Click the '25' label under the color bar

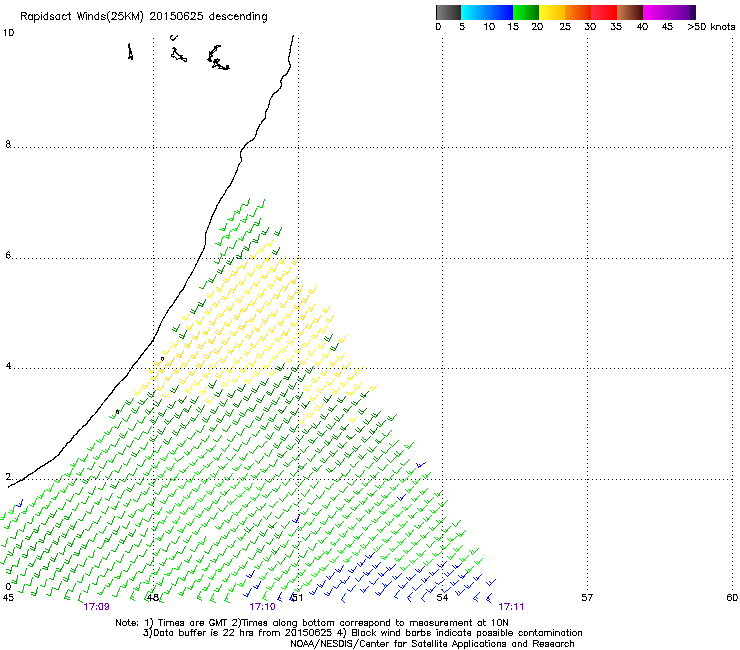(x=565, y=27)
